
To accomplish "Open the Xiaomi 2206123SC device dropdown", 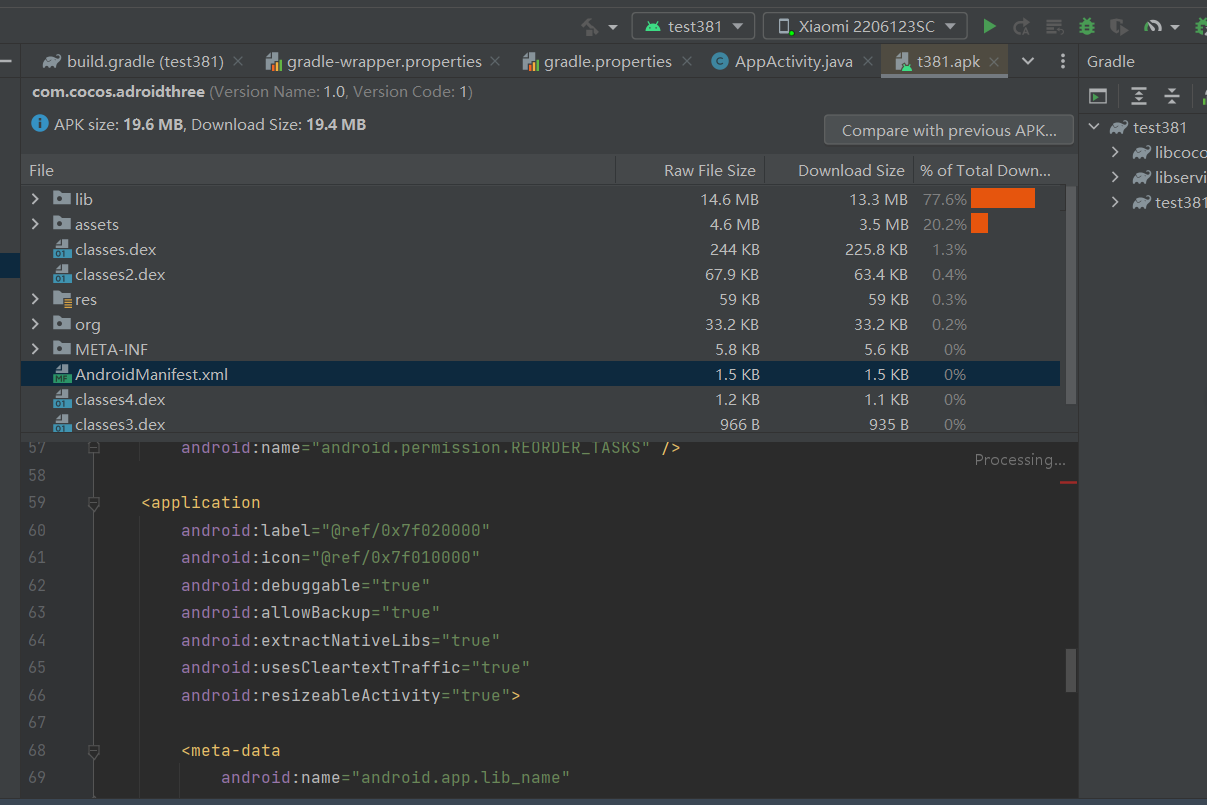I will [865, 27].
